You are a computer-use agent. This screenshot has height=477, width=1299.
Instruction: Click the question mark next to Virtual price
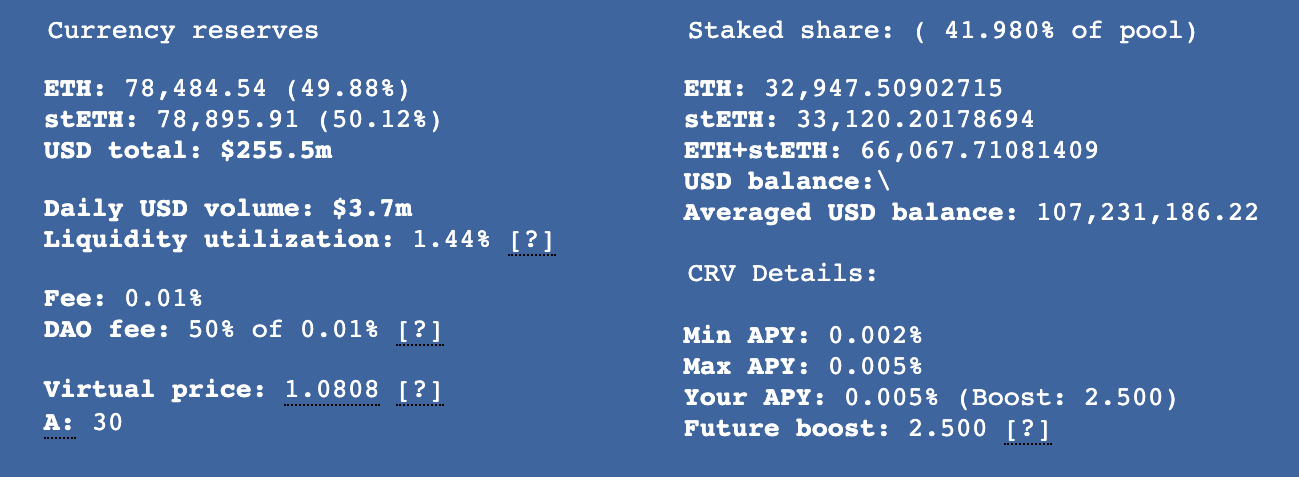pos(419,390)
